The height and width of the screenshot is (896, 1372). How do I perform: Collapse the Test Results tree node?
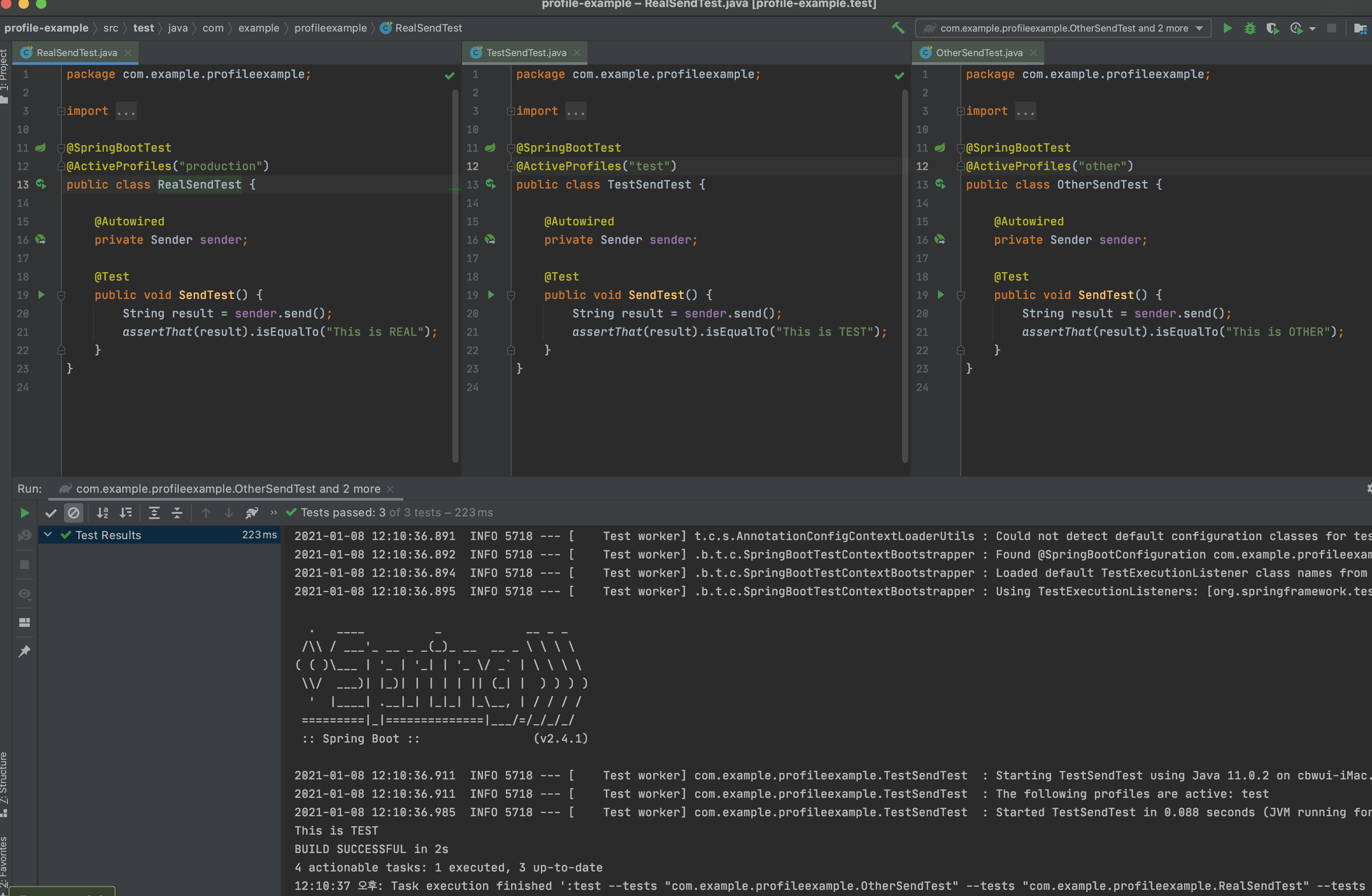[x=48, y=535]
